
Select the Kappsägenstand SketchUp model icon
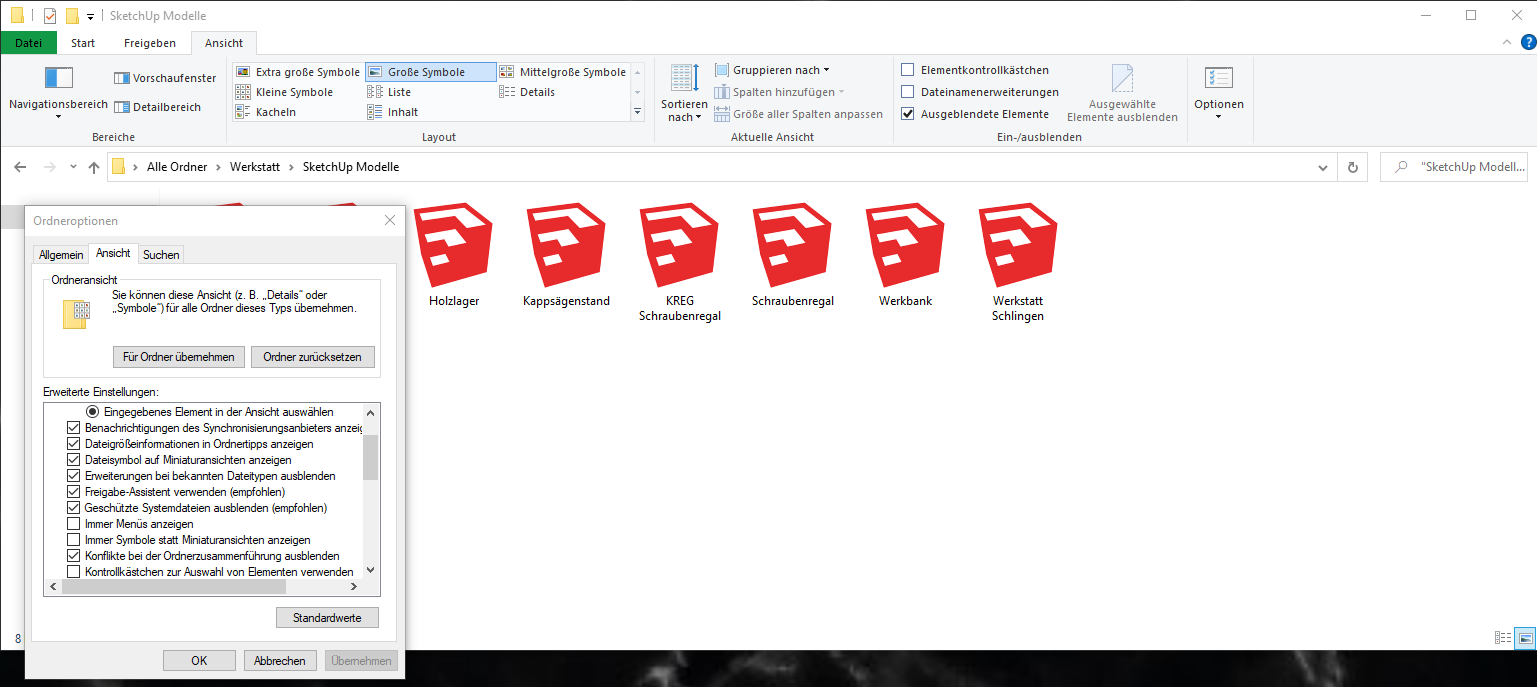click(566, 247)
